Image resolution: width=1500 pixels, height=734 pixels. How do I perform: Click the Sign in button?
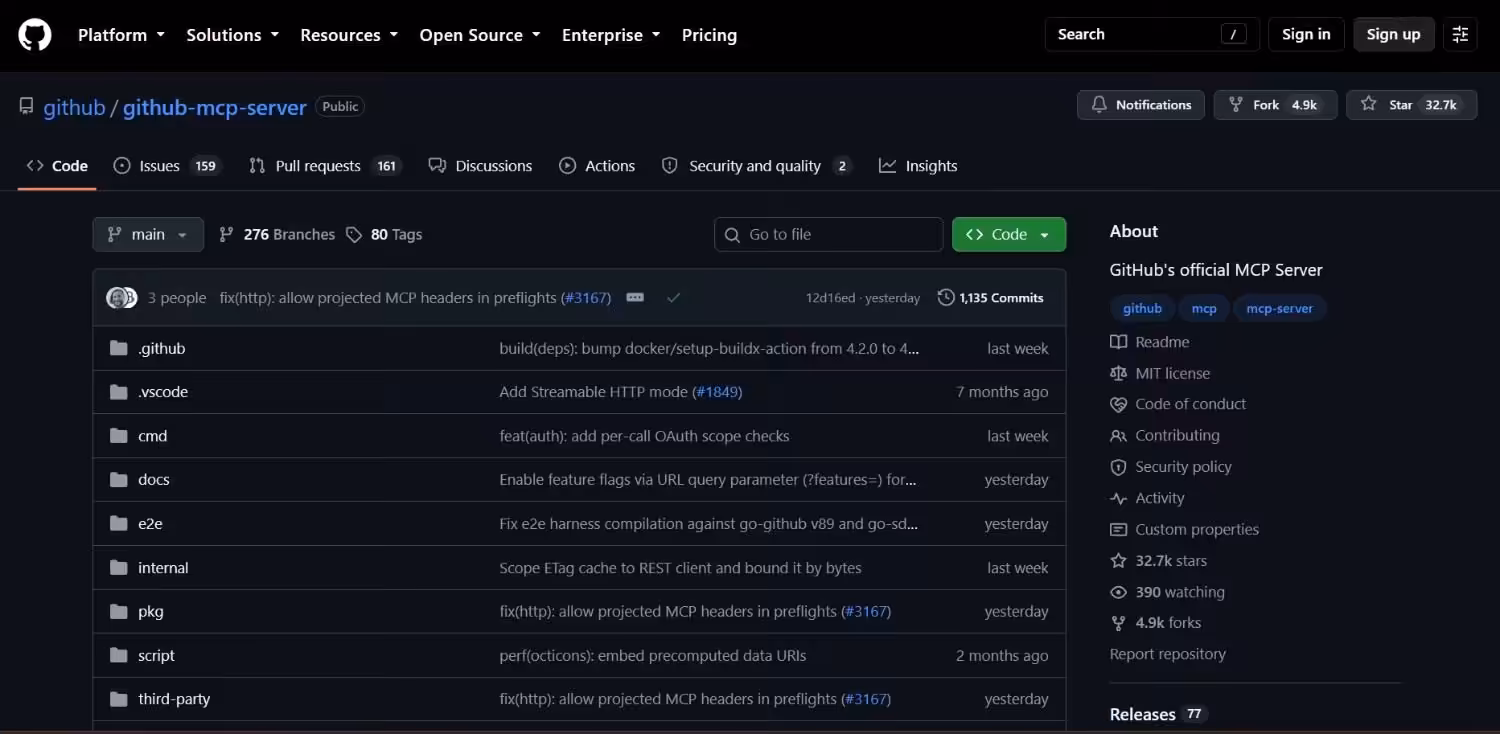(x=1306, y=34)
